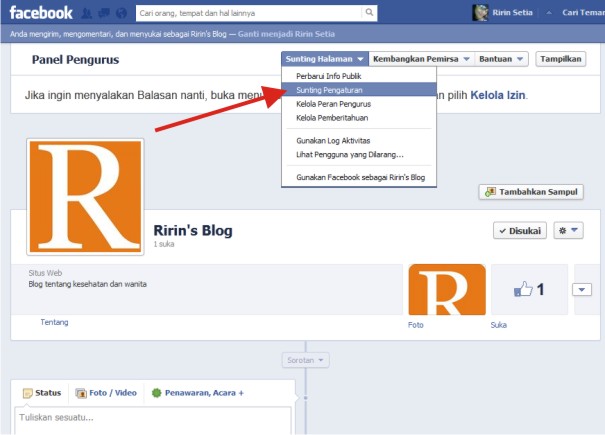Viewport: 605px width, 435px height.
Task: Open Kembangkan Pemirsa dropdown
Action: (x=421, y=59)
